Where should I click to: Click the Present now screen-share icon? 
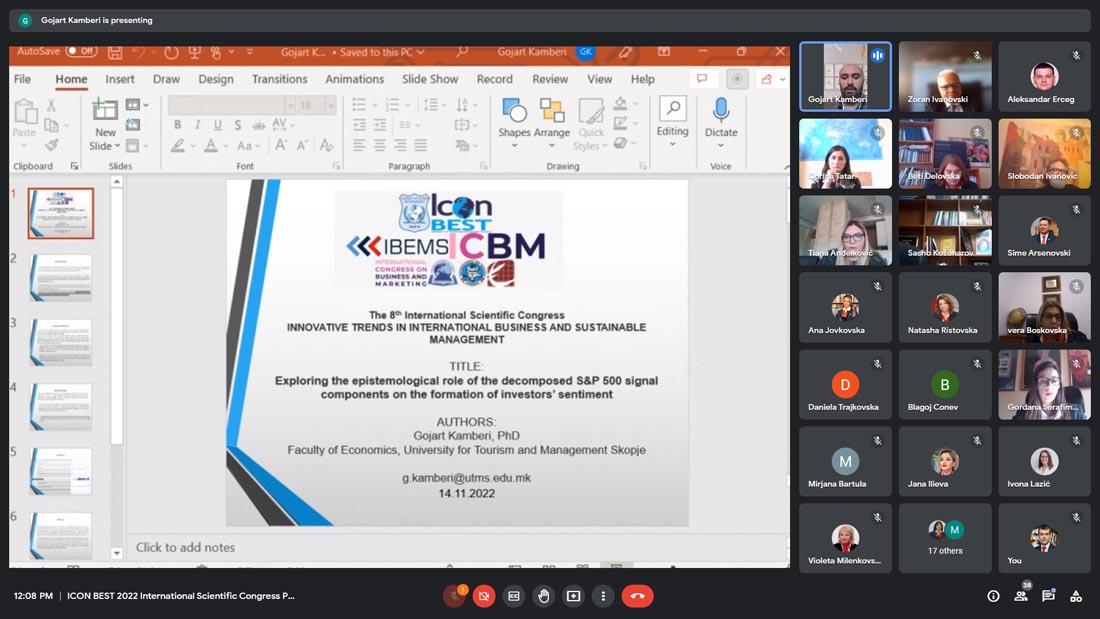573,596
